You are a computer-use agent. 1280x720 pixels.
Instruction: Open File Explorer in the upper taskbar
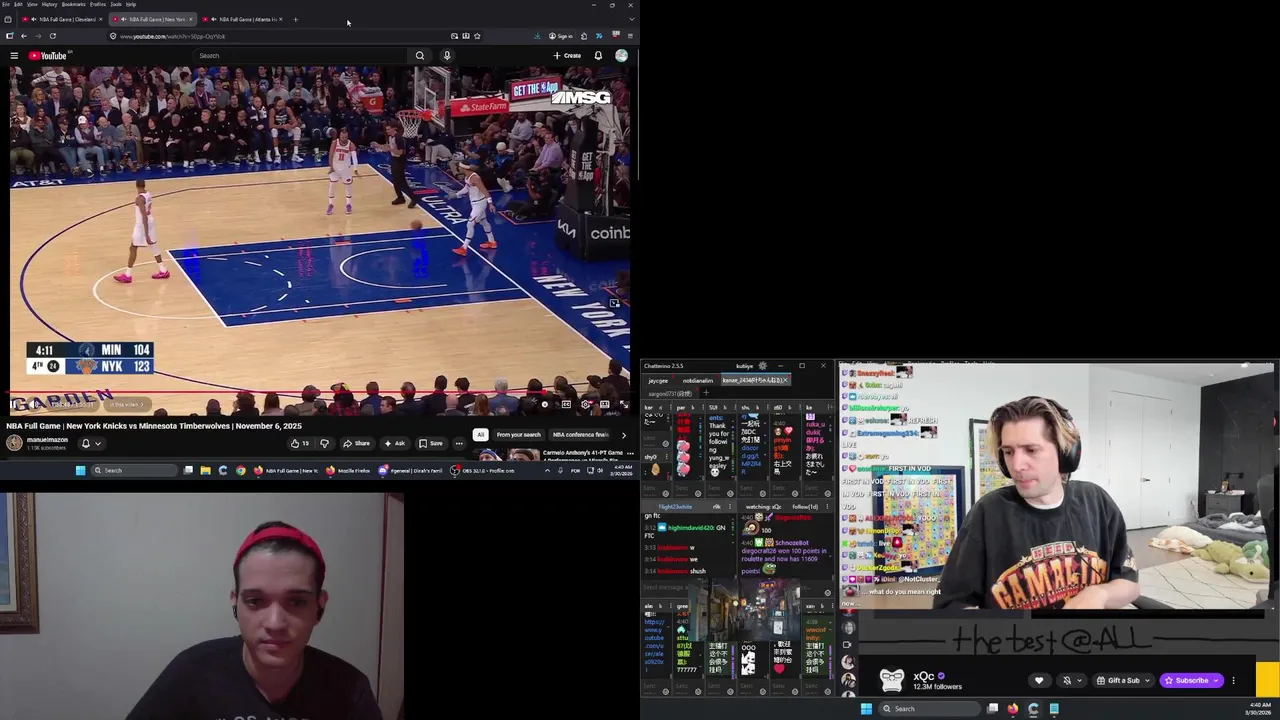point(205,470)
